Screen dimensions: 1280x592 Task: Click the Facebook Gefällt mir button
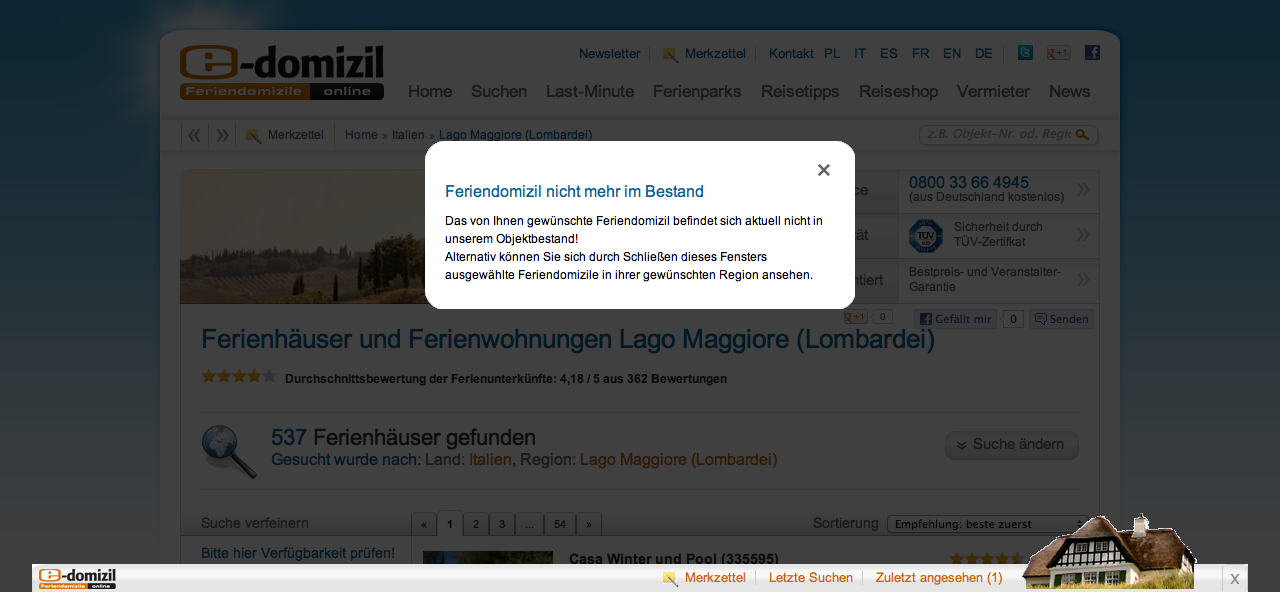(x=955, y=319)
